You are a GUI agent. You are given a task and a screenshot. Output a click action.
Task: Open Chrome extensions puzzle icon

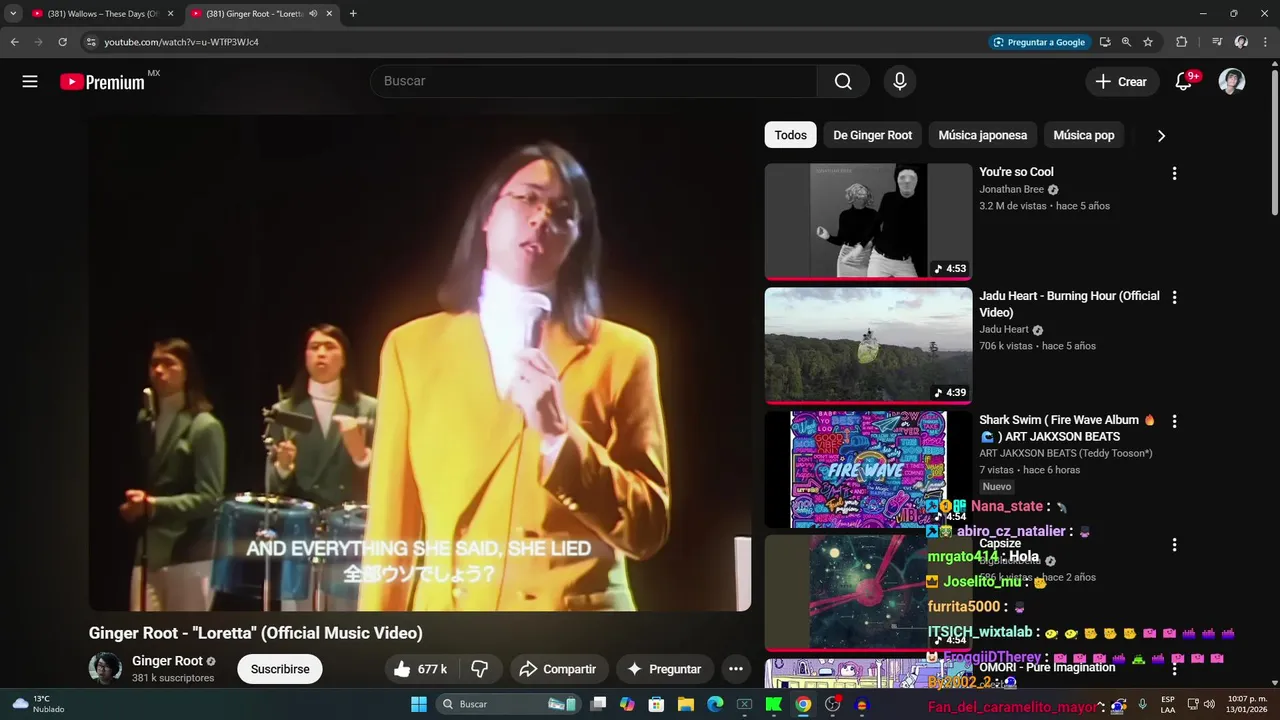click(x=1181, y=42)
